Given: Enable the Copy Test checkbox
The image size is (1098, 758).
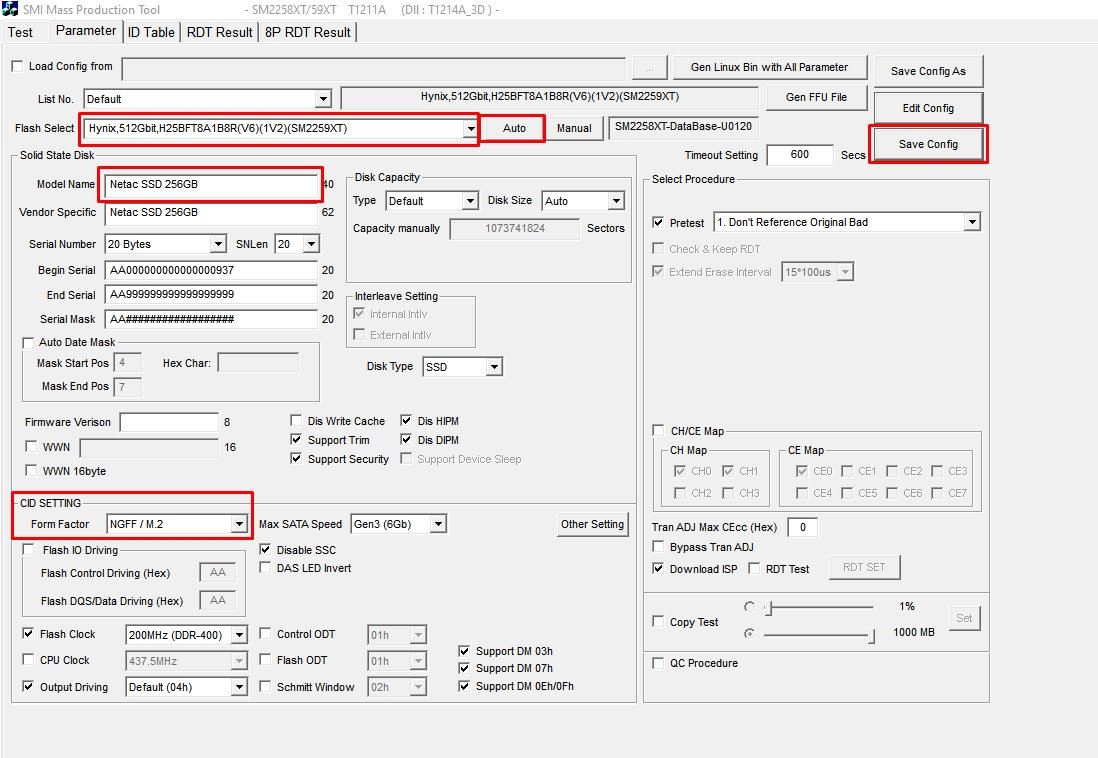Looking at the screenshot, I should click(658, 621).
